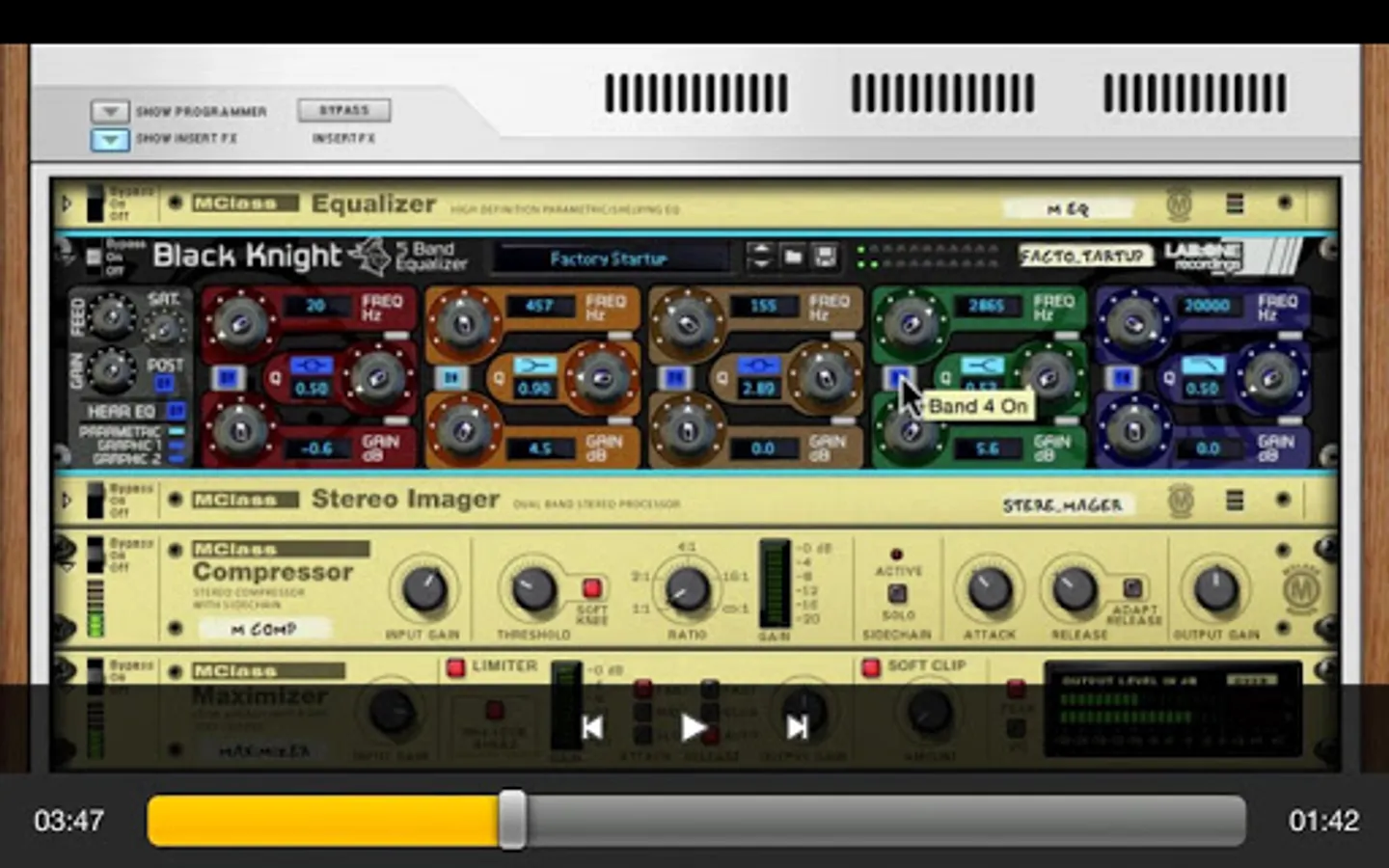This screenshot has height=868, width=1389.
Task: Toggle the Compressor Soft Knee button
Action: pos(591,587)
